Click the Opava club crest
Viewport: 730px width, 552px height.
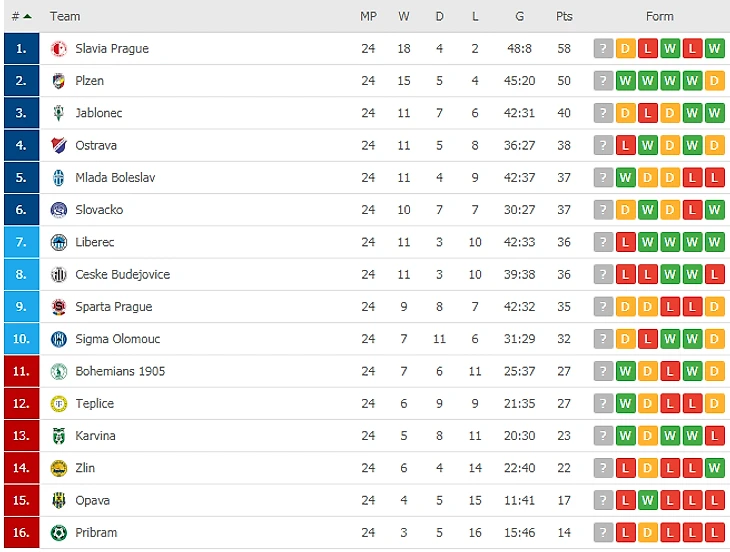click(59, 500)
